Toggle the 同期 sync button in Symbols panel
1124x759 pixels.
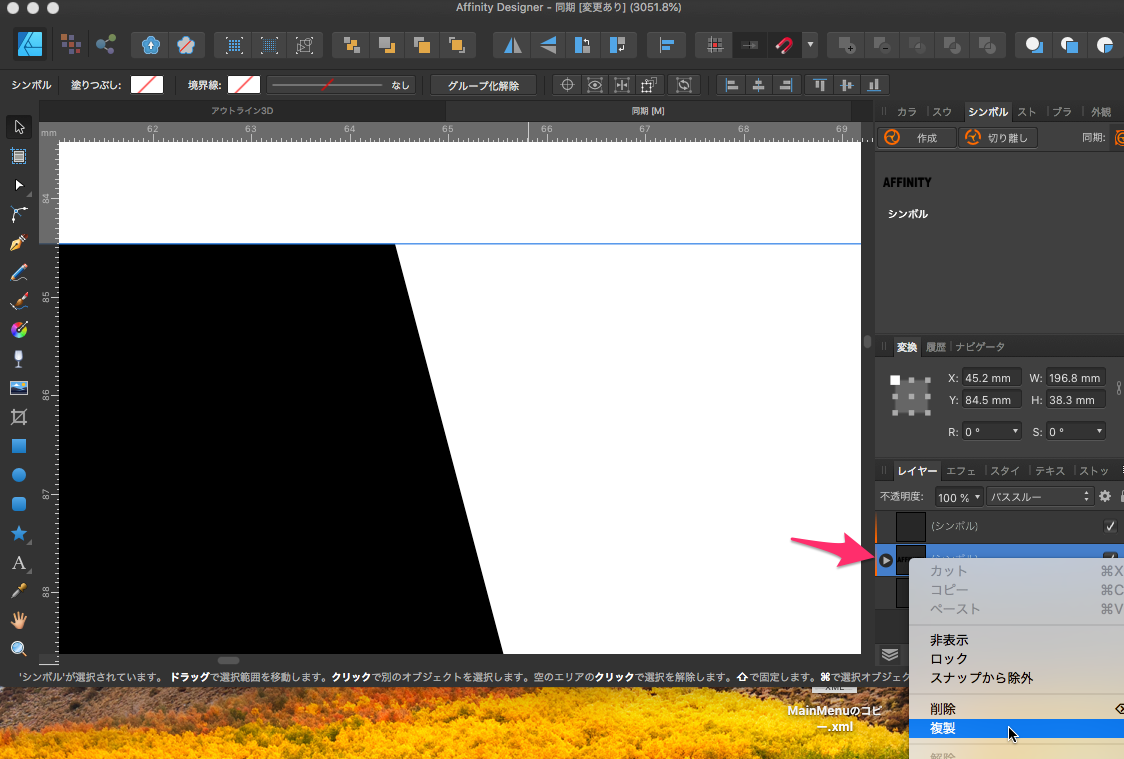(x=1118, y=138)
